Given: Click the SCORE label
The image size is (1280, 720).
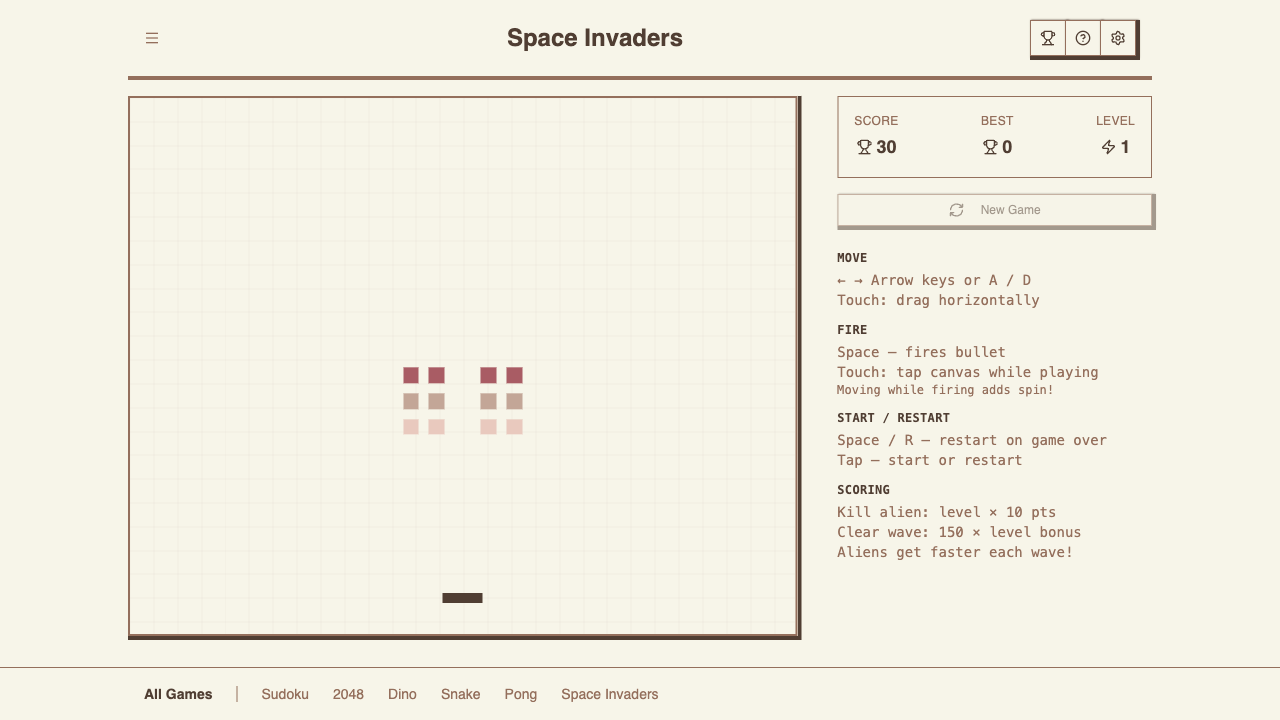Looking at the screenshot, I should [x=876, y=121].
